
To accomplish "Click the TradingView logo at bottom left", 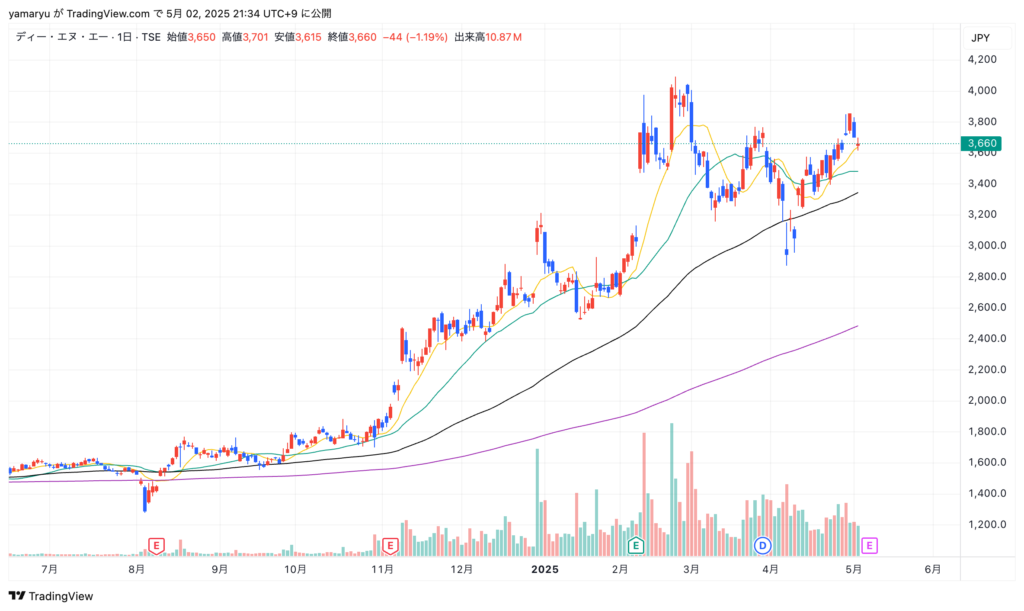I will (51, 596).
